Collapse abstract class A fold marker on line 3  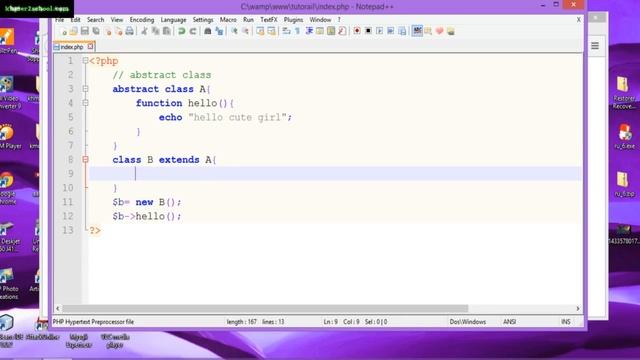[x=85, y=89]
